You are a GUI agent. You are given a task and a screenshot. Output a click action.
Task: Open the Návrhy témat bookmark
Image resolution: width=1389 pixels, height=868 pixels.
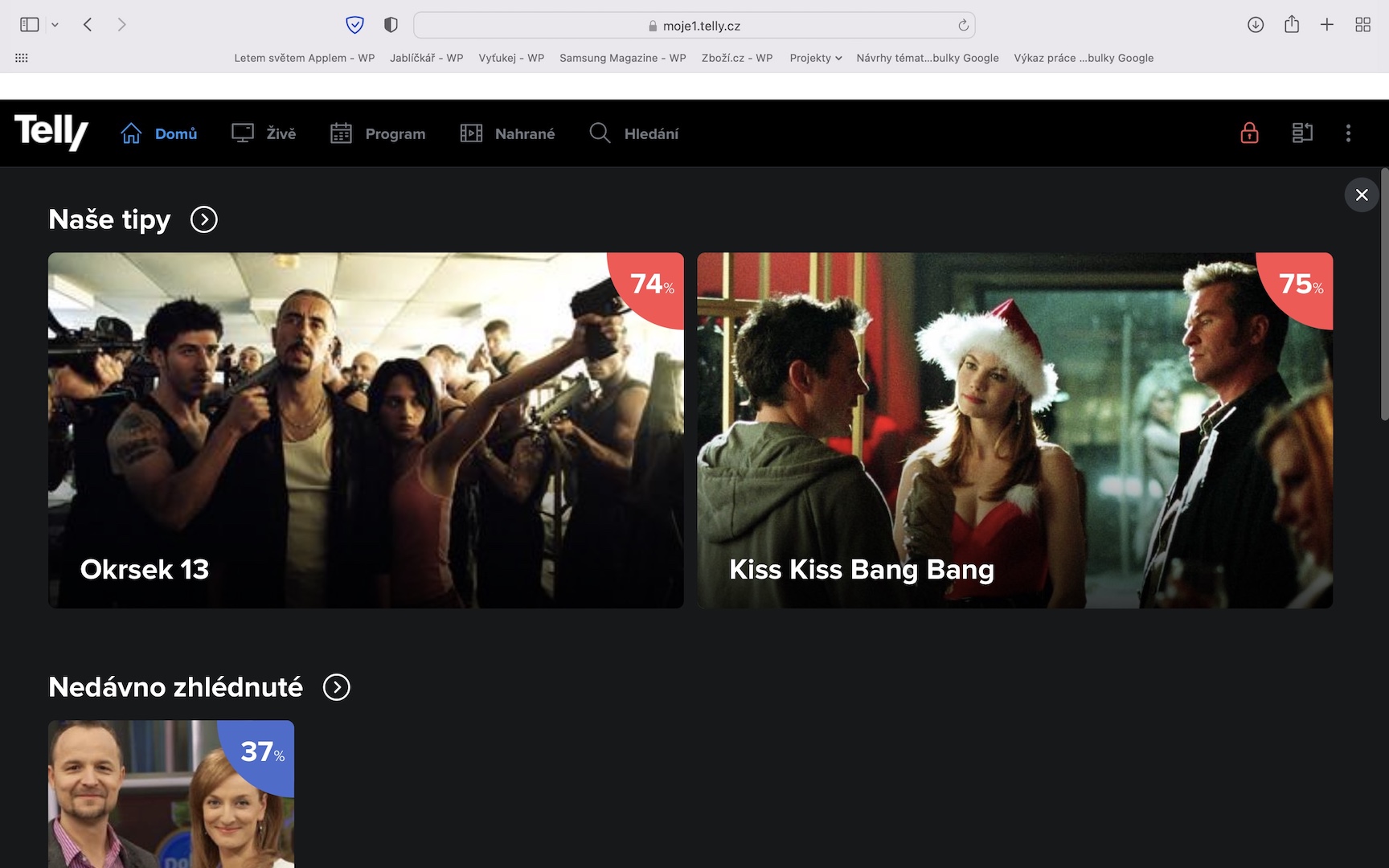click(928, 58)
